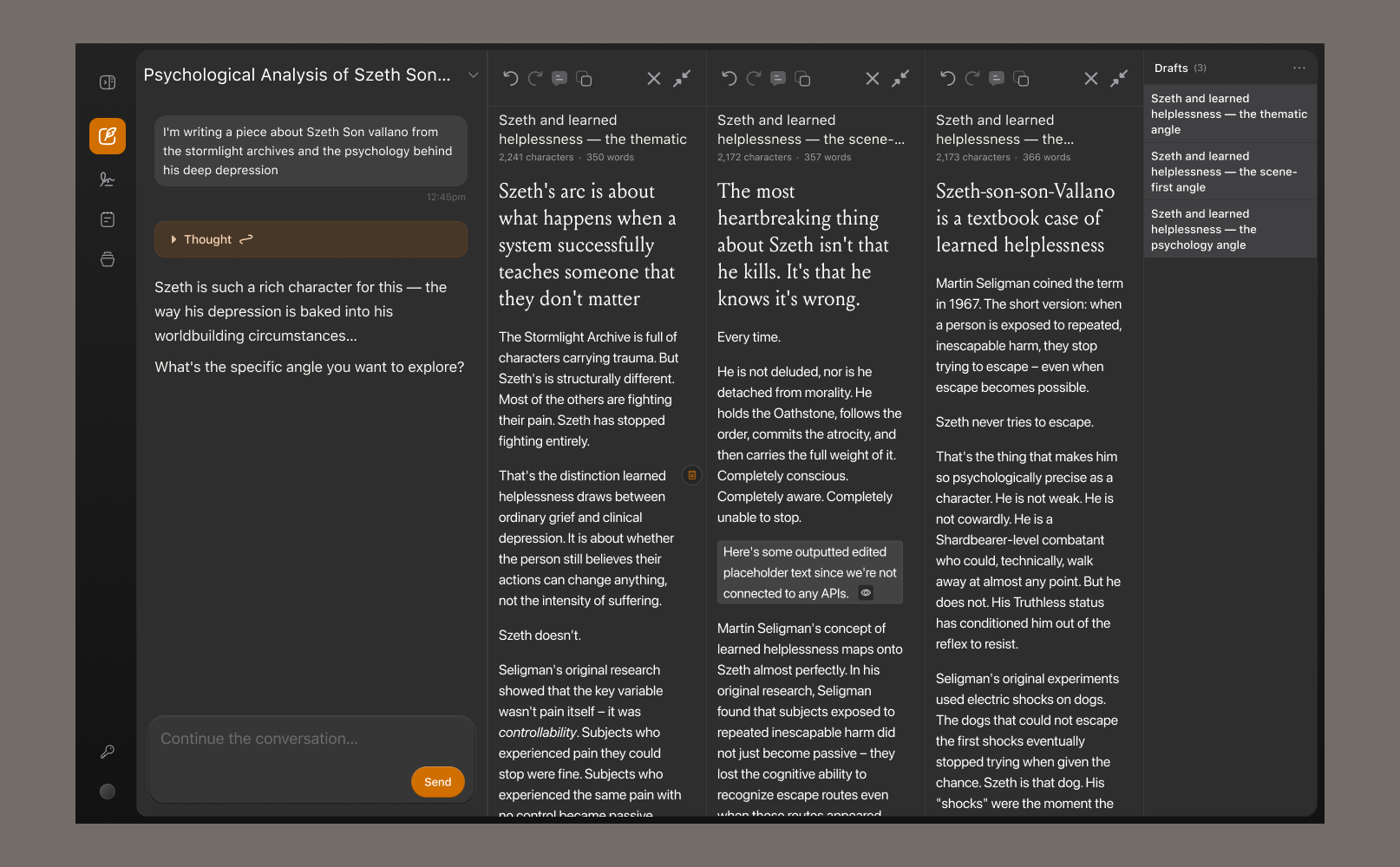This screenshot has width=1400, height=867.
Task: Expand the Thought disclosure triangle
Action: pyautogui.click(x=173, y=239)
